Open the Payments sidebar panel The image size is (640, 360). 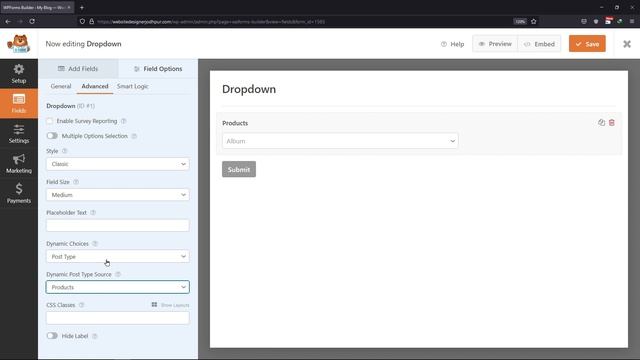[x=19, y=193]
